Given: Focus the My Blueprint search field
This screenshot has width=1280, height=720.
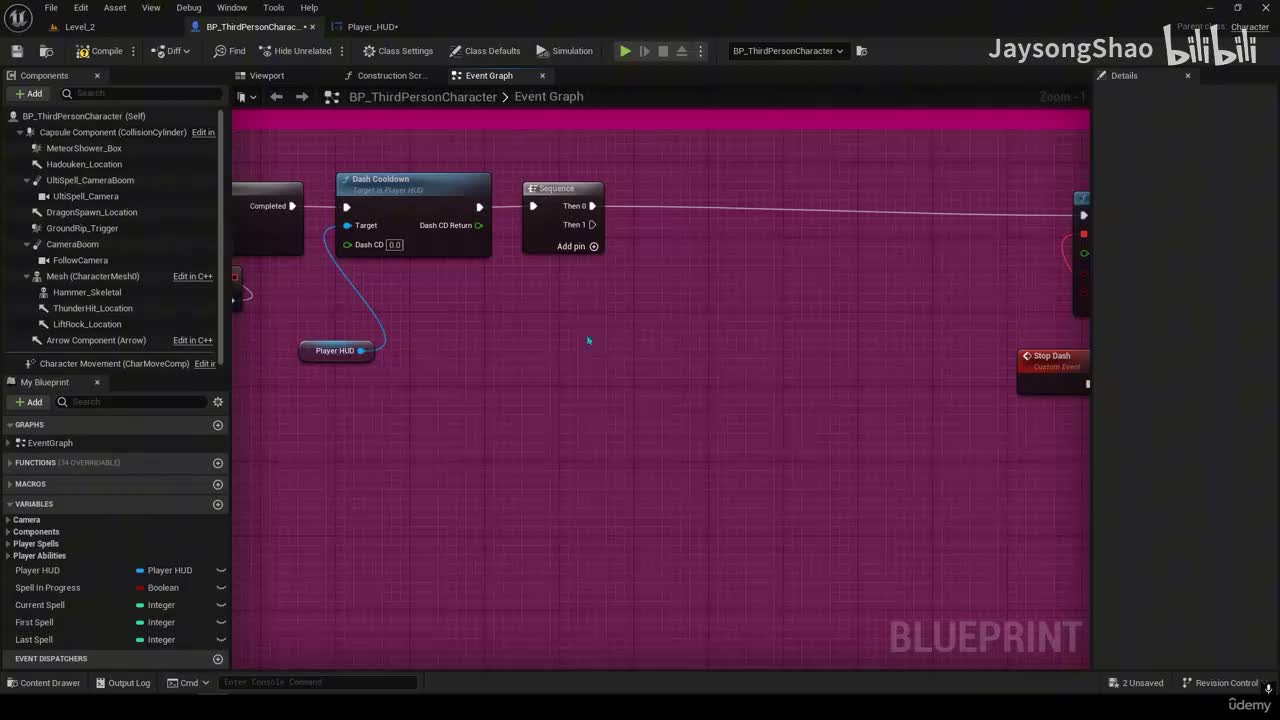Looking at the screenshot, I should tap(133, 402).
